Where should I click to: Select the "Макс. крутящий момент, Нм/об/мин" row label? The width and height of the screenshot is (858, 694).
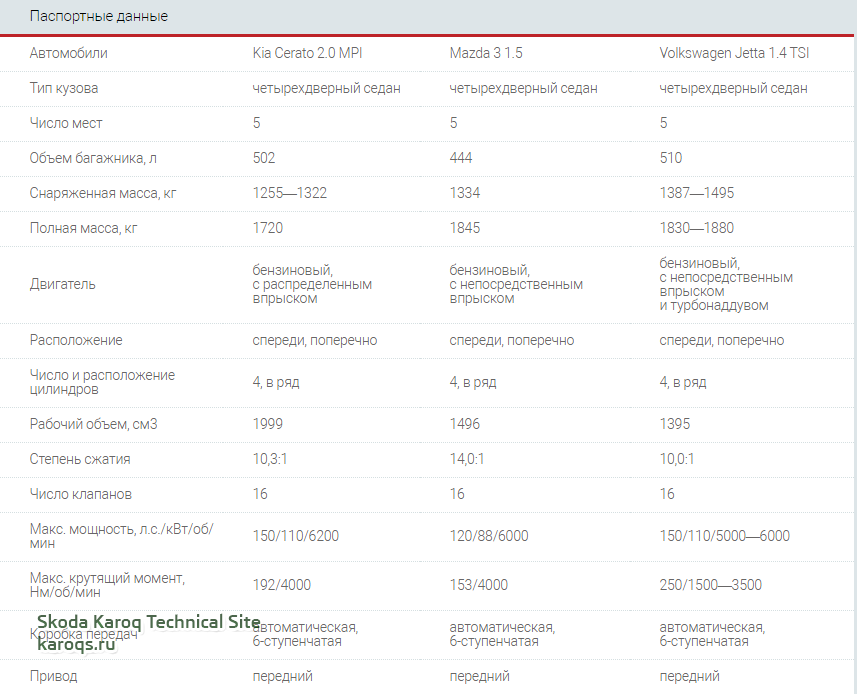[107, 585]
